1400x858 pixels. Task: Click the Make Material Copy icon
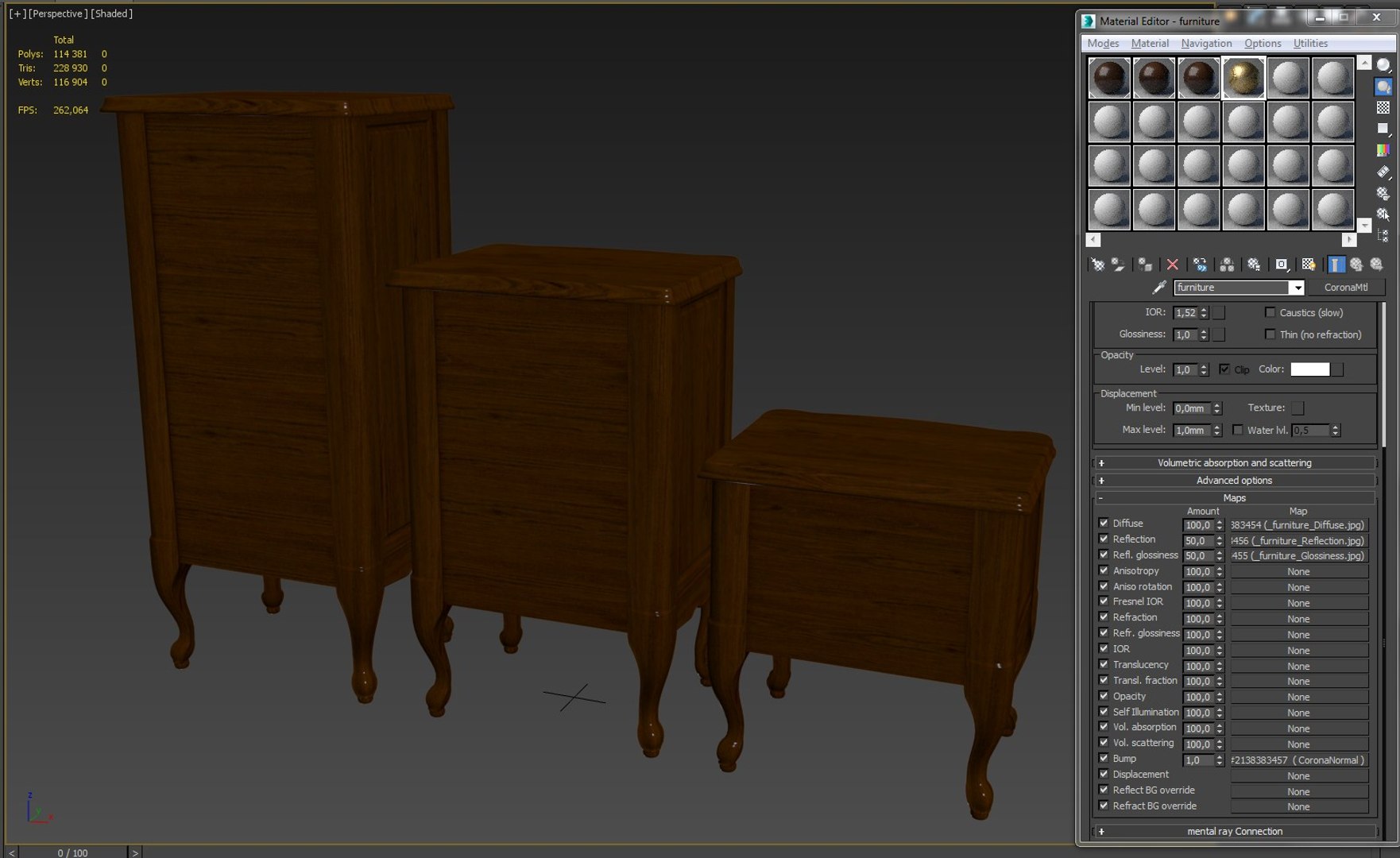pos(1200,265)
